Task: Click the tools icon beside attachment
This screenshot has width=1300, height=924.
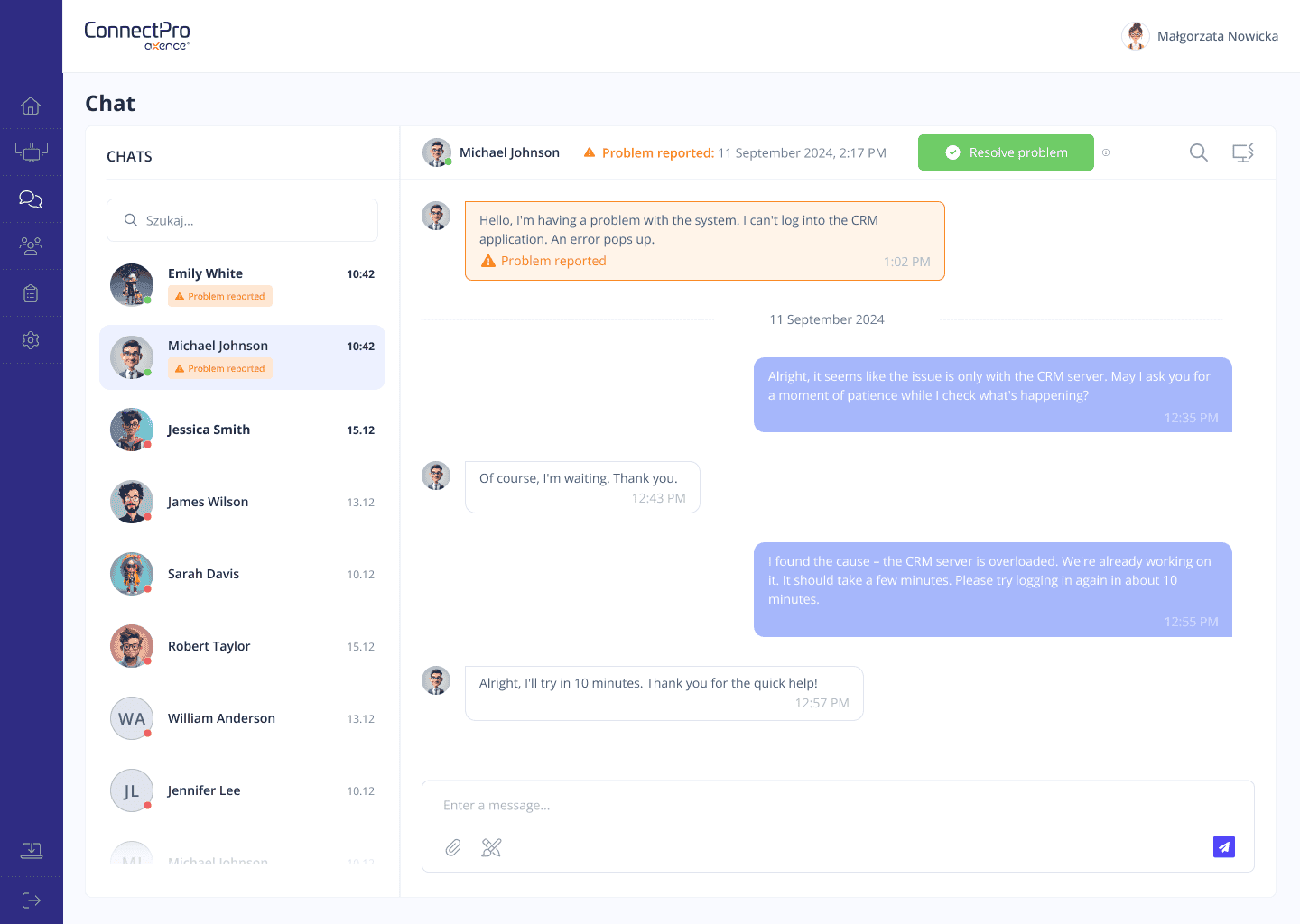Action: 491,847
